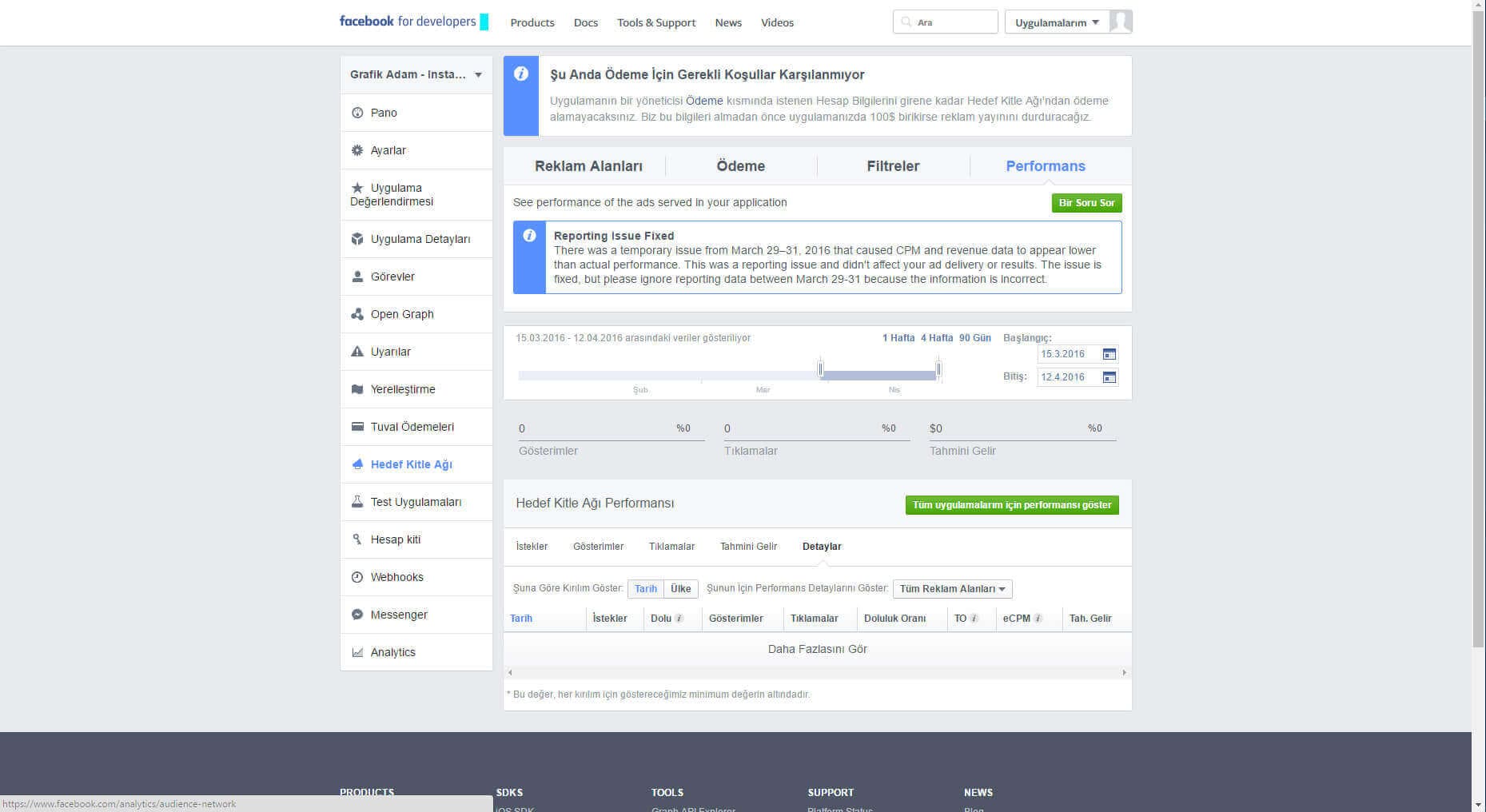Open the Detaylar chart tab
This screenshot has height=812, width=1486.
click(822, 547)
